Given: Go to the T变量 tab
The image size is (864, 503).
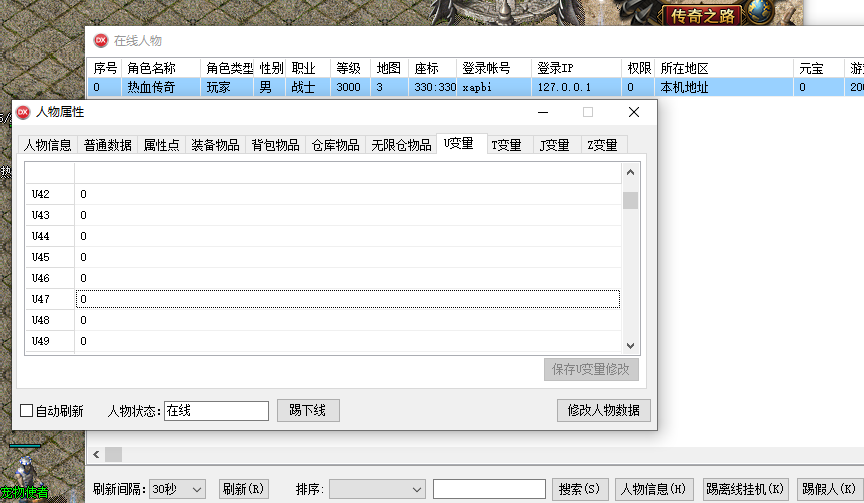Looking at the screenshot, I should coord(509,145).
